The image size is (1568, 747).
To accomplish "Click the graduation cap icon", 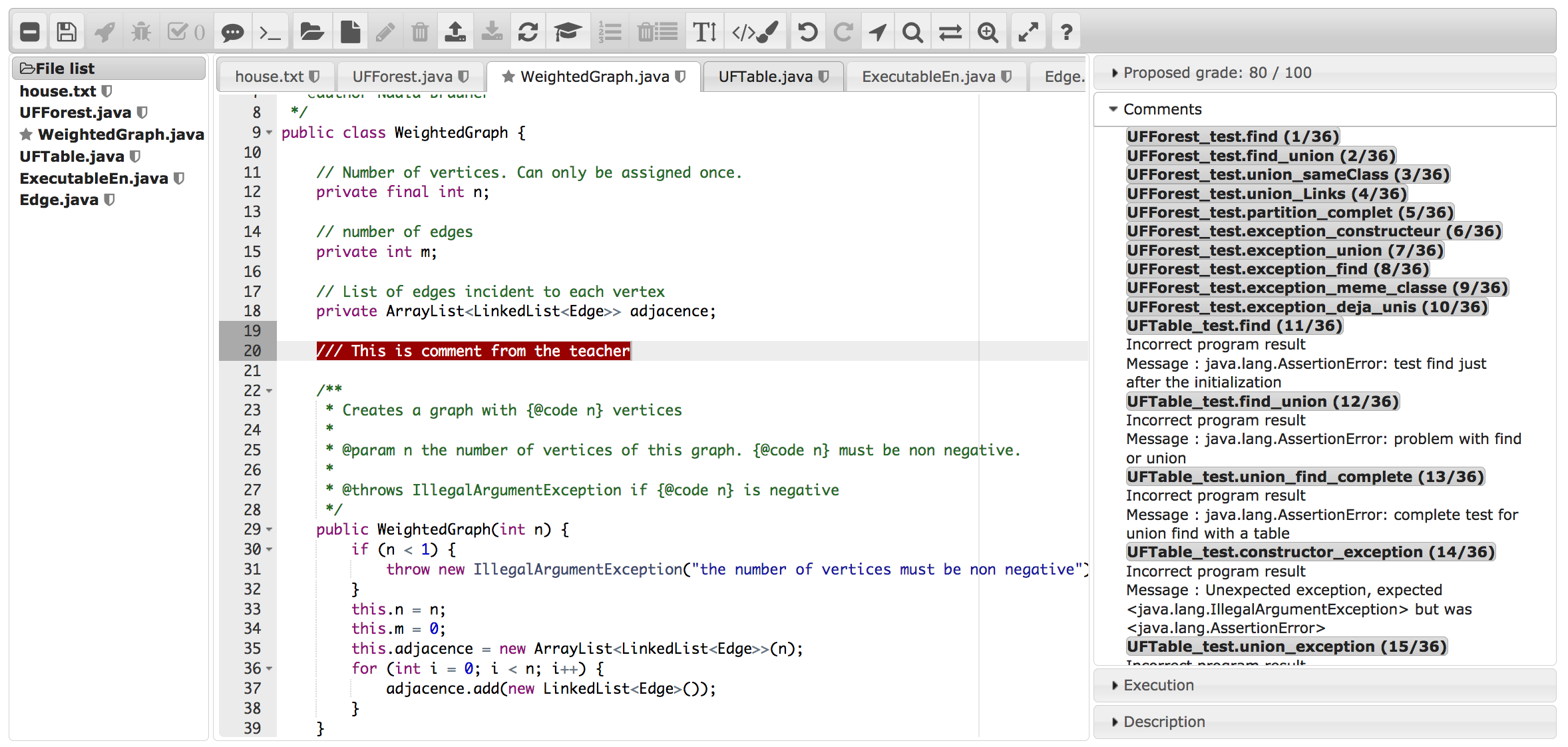I will [568, 32].
